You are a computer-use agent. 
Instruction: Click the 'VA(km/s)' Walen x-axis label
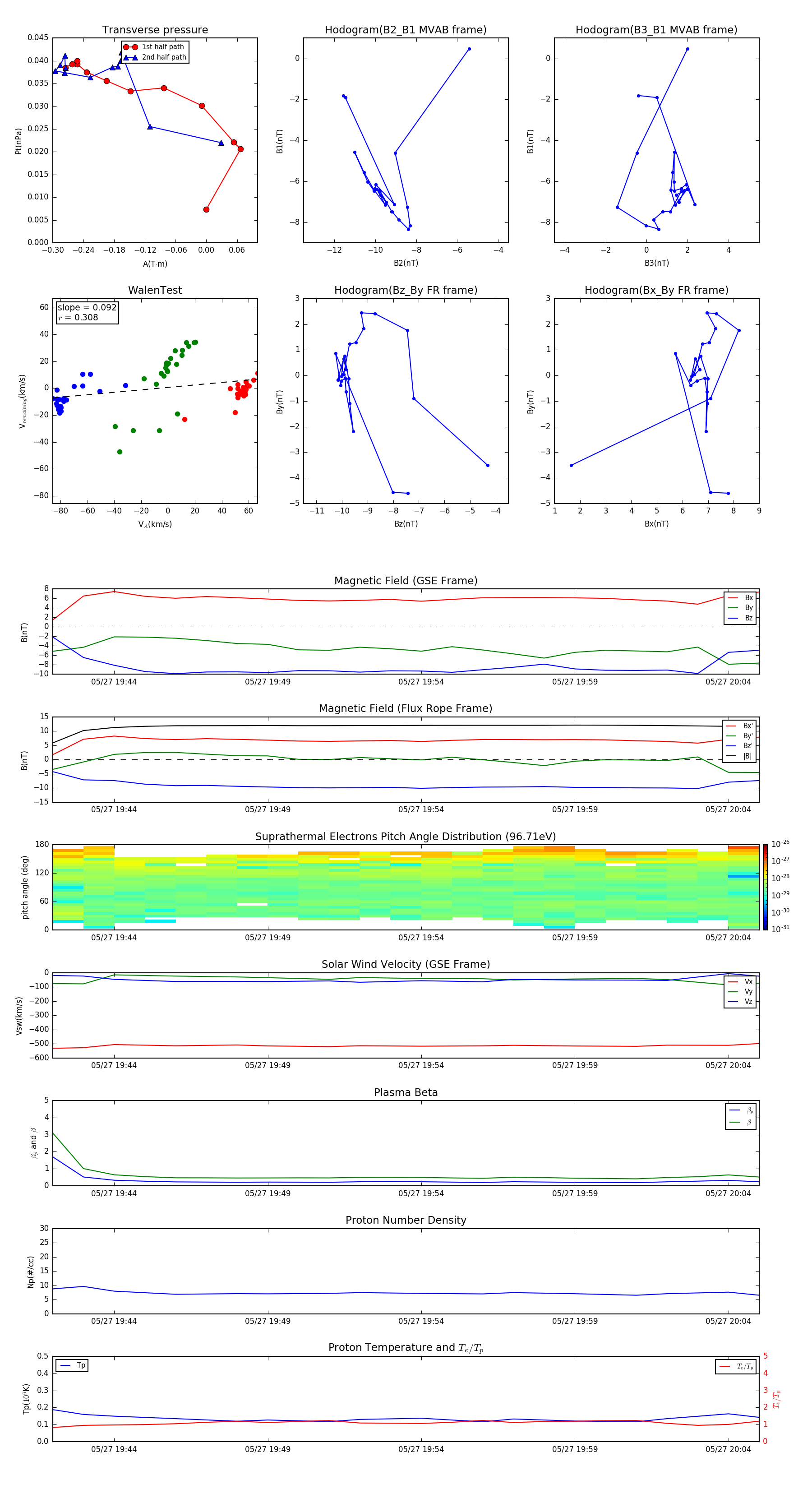click(x=155, y=524)
